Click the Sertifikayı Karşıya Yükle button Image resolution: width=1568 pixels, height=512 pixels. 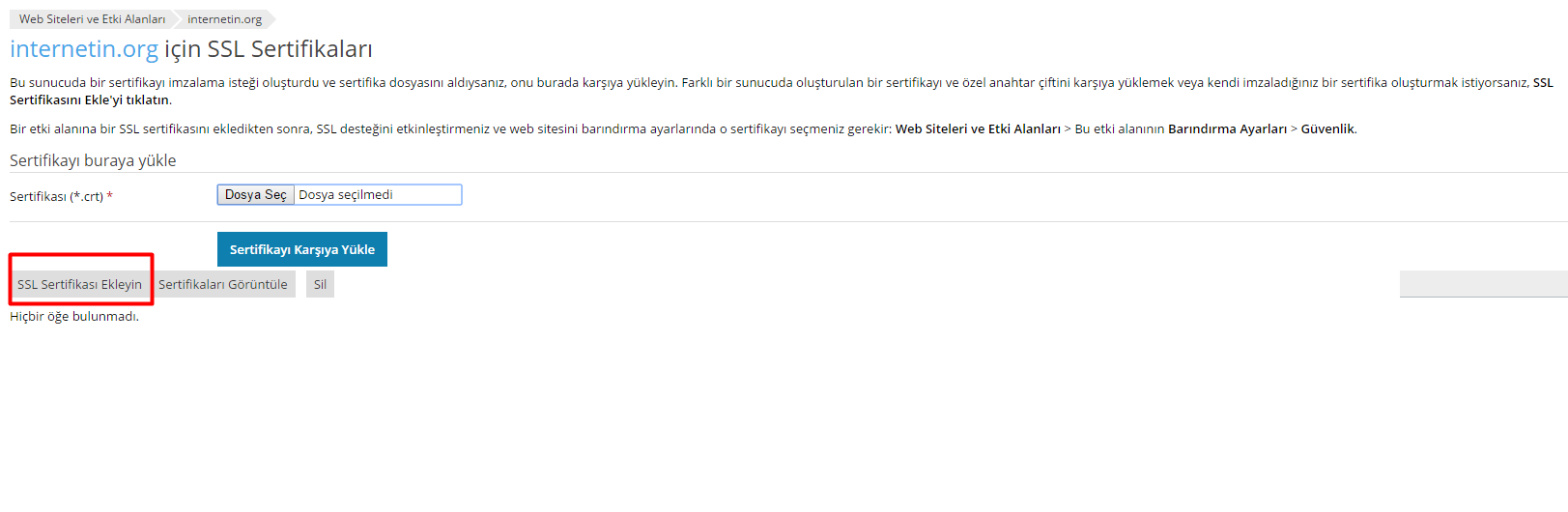[x=302, y=249]
